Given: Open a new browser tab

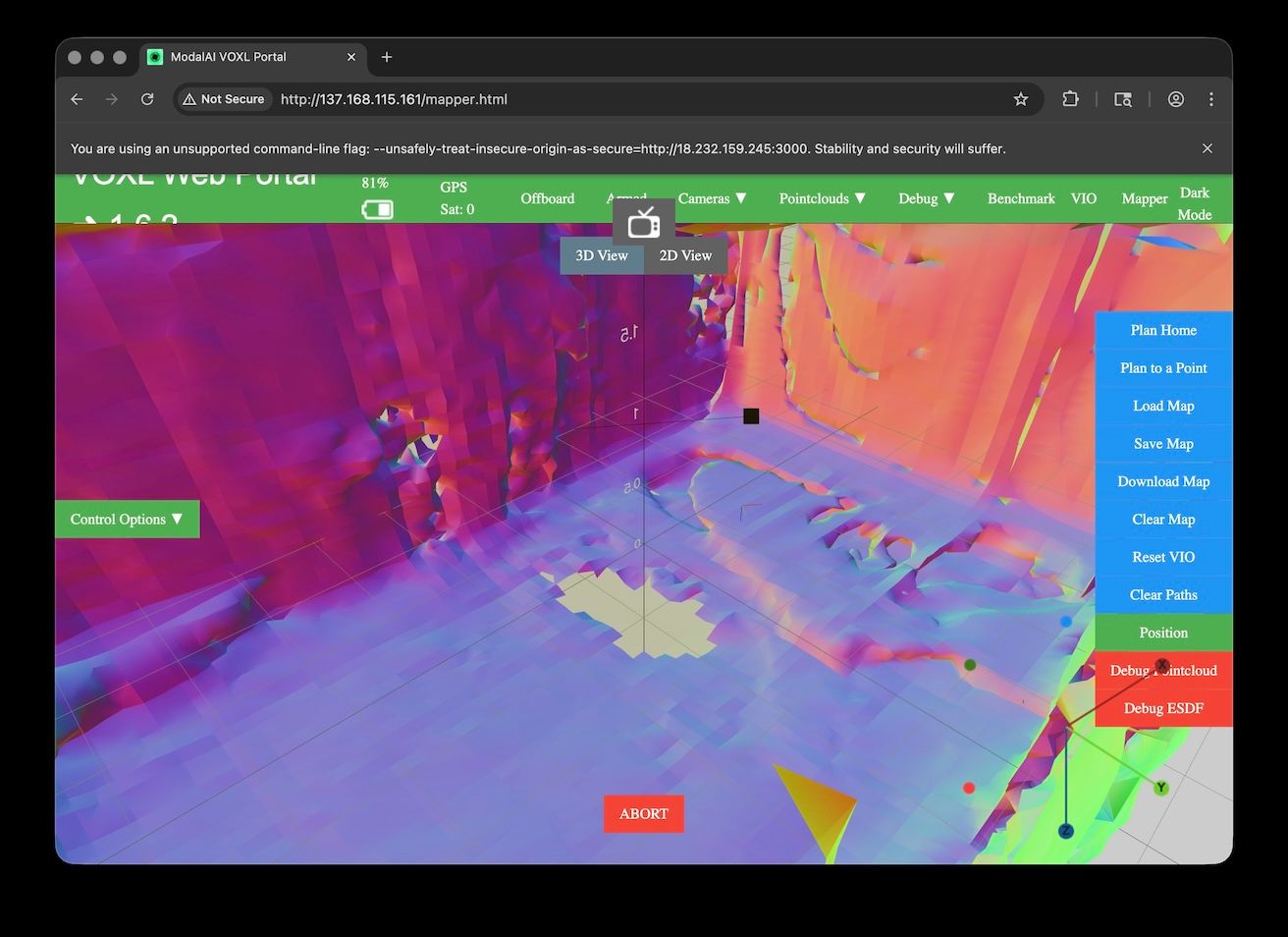Looking at the screenshot, I should 387,57.
